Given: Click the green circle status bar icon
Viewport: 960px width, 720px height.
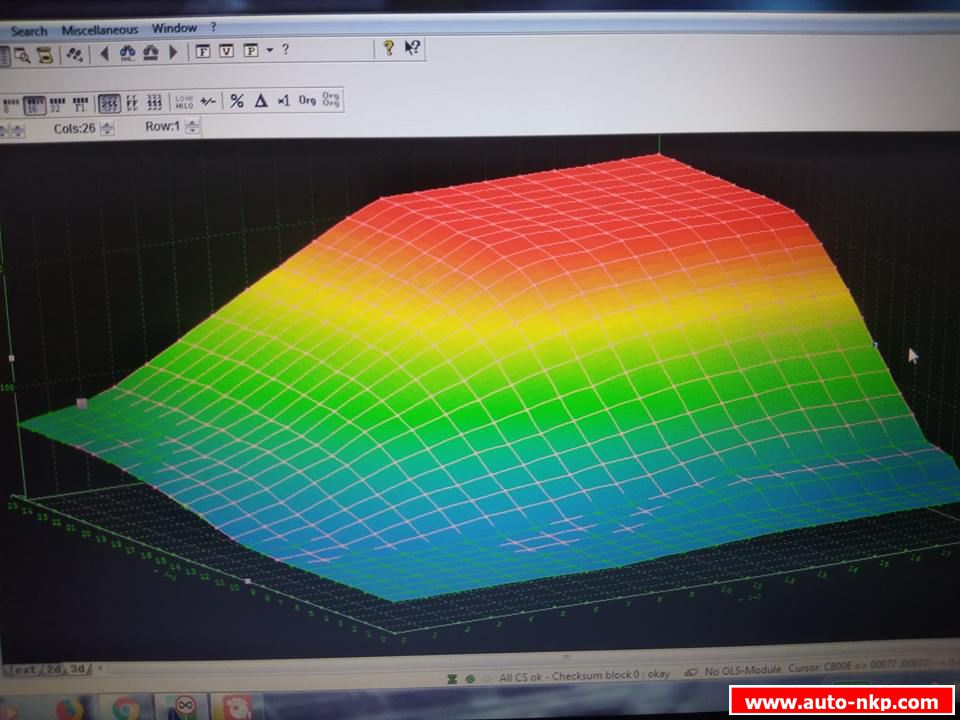Looking at the screenshot, I should 470,678.
